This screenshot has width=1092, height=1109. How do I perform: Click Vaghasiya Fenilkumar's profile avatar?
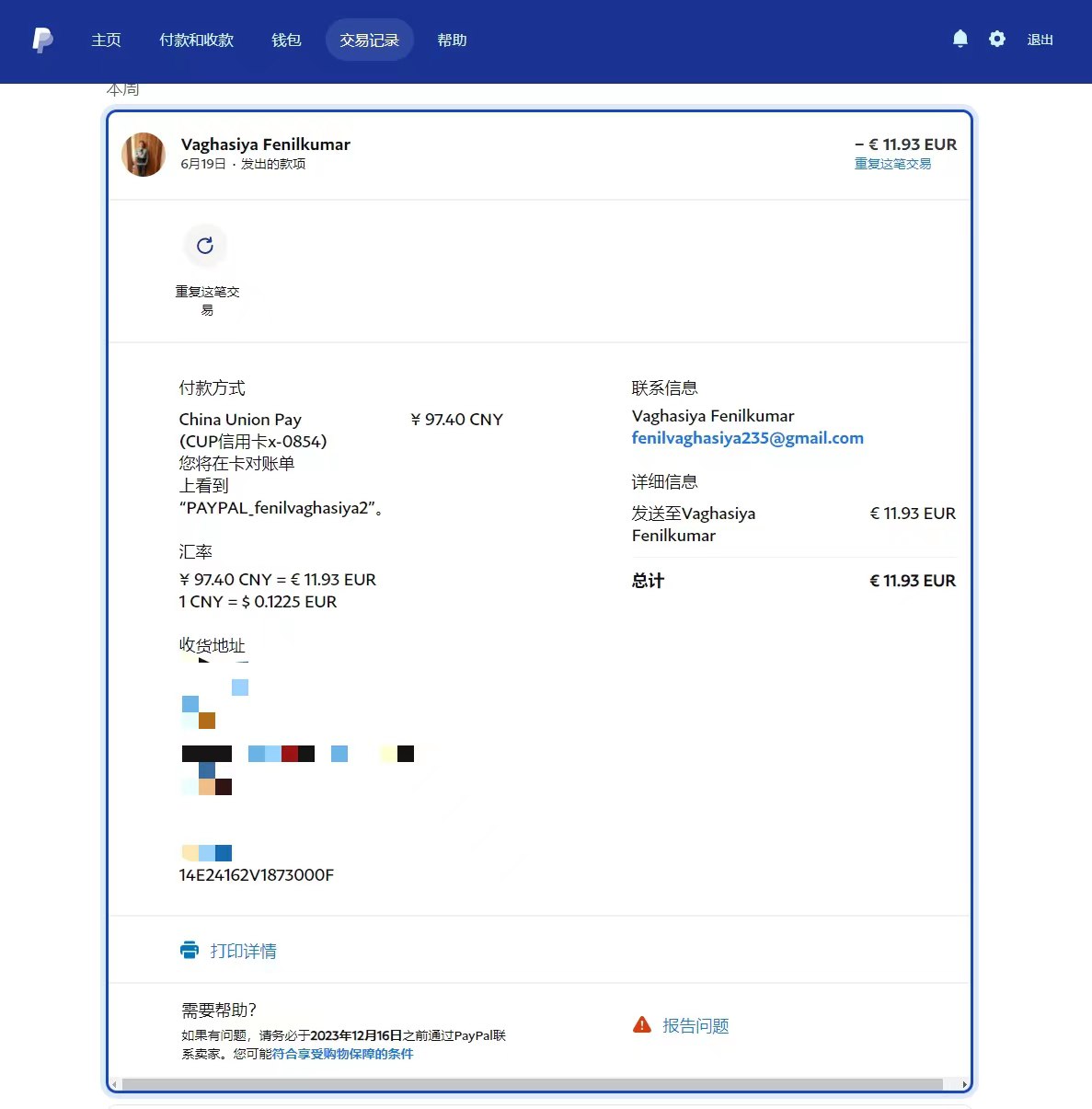tap(144, 154)
